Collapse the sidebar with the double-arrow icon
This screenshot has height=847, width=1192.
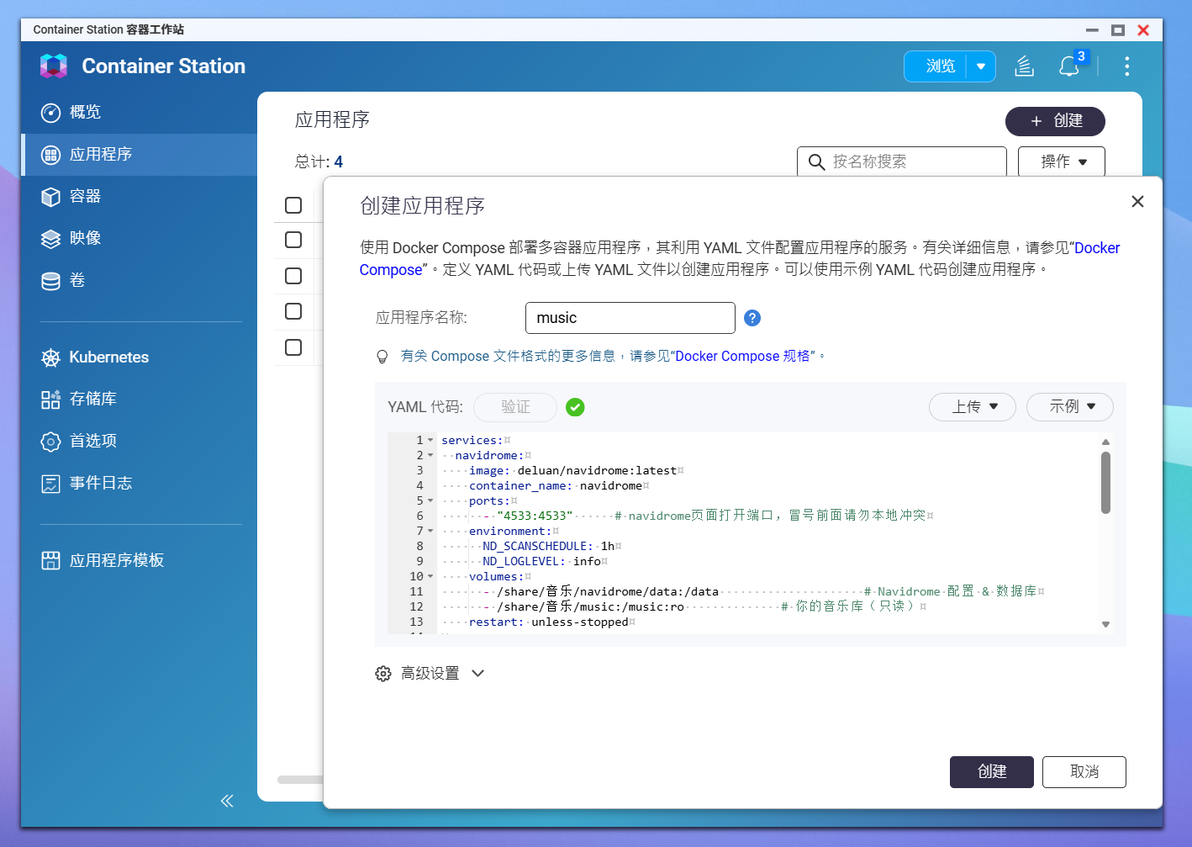[x=227, y=801]
